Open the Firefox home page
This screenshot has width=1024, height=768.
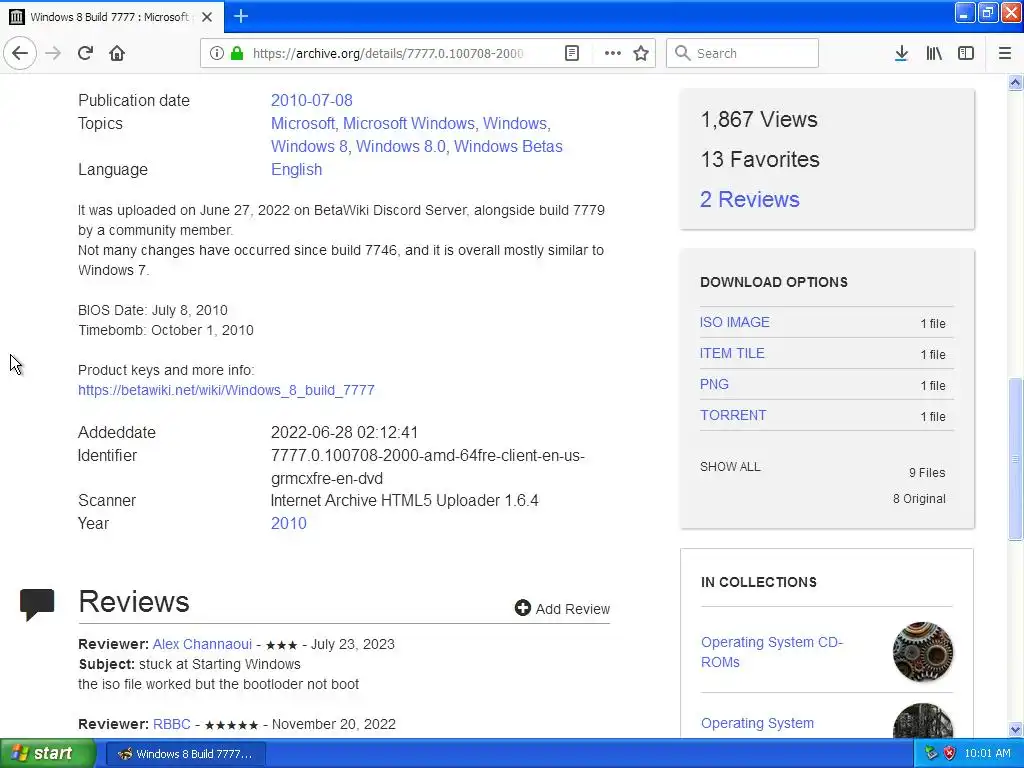tap(117, 53)
